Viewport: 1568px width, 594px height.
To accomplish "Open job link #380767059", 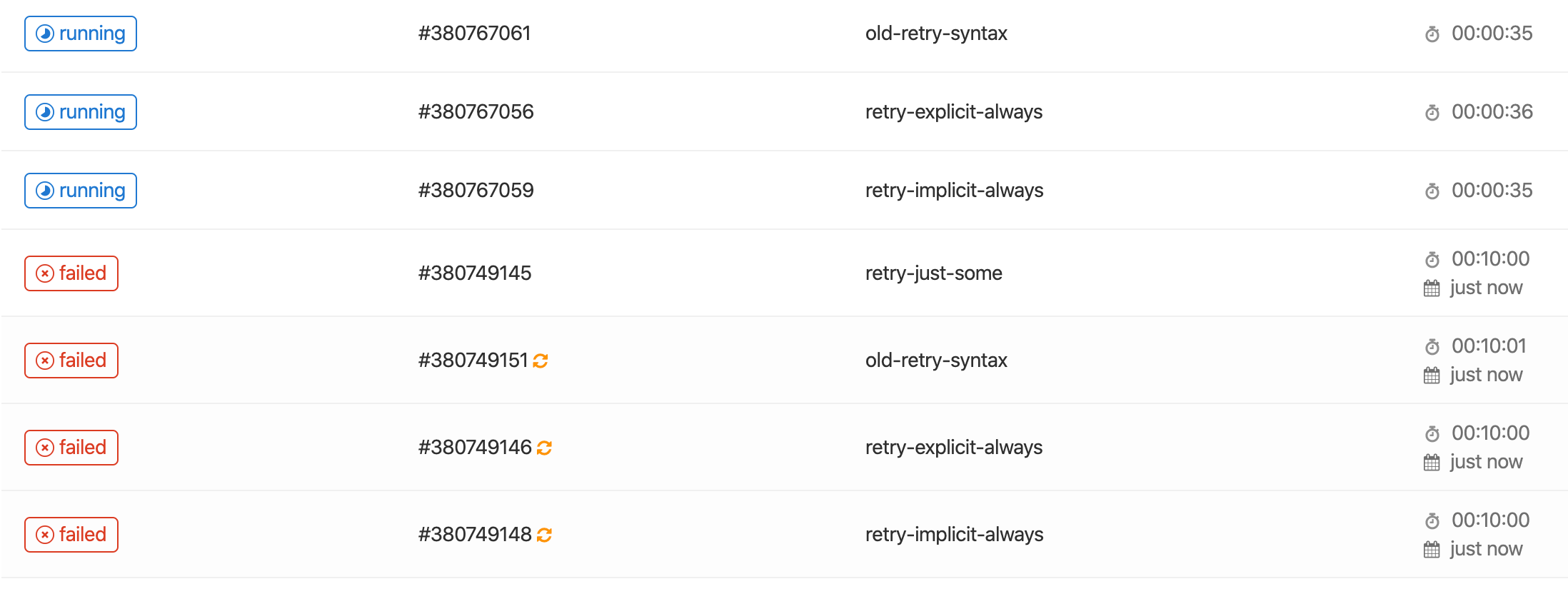I will click(476, 191).
